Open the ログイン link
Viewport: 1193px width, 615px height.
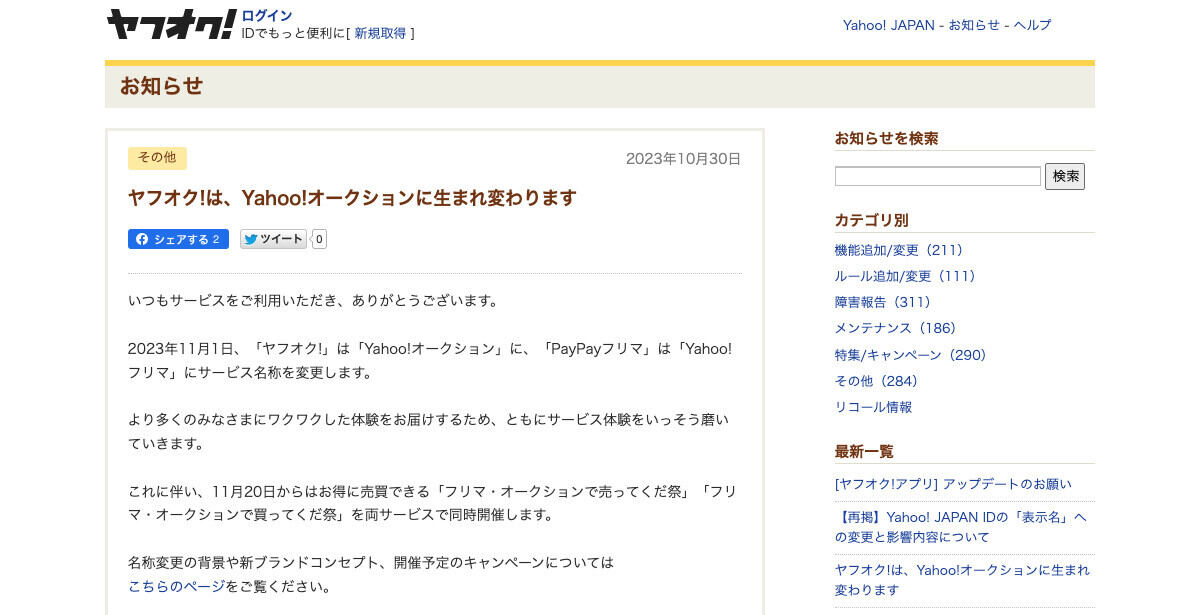click(x=266, y=15)
